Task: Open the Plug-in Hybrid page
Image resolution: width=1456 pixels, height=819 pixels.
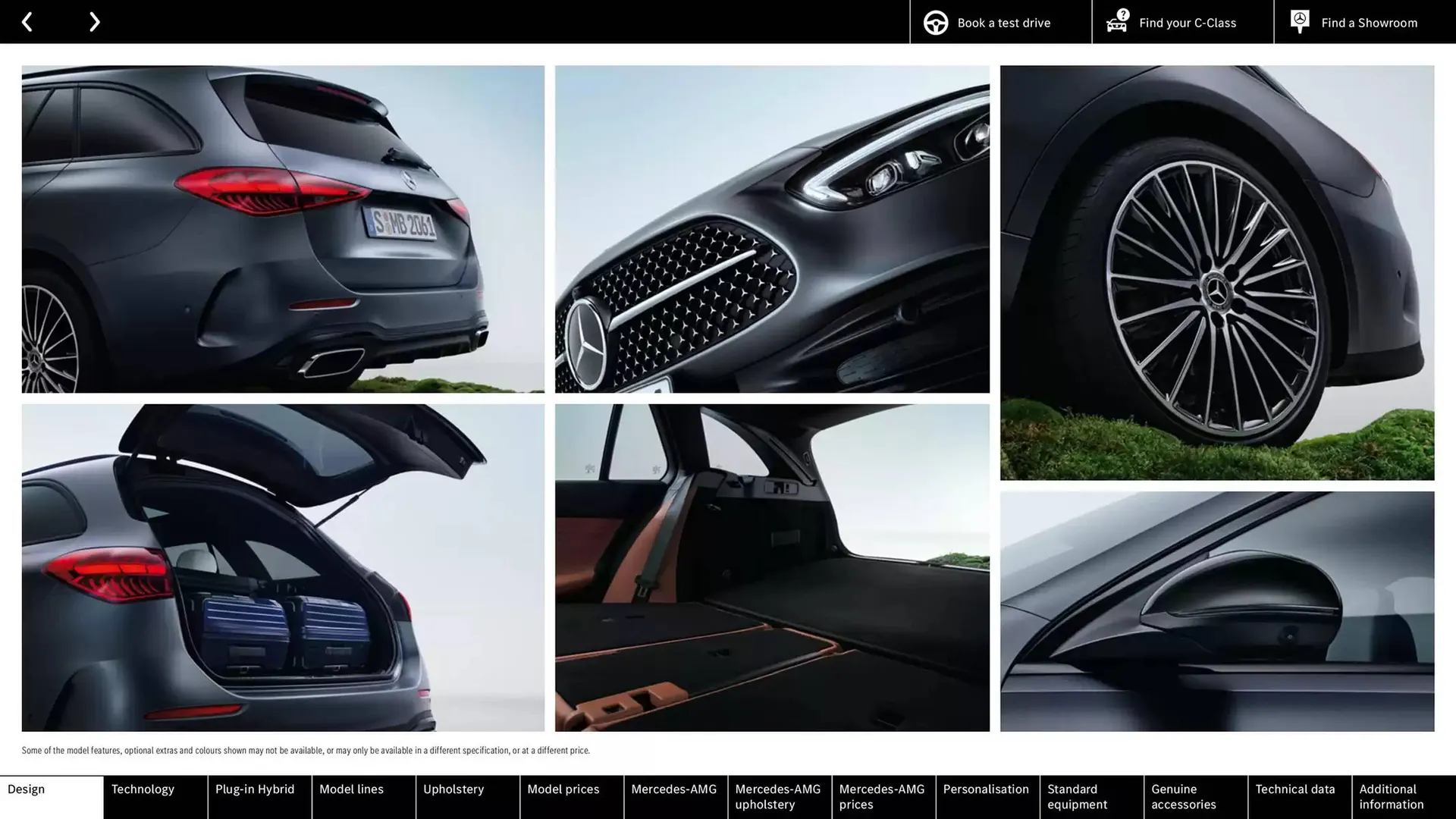Action: tap(254, 789)
